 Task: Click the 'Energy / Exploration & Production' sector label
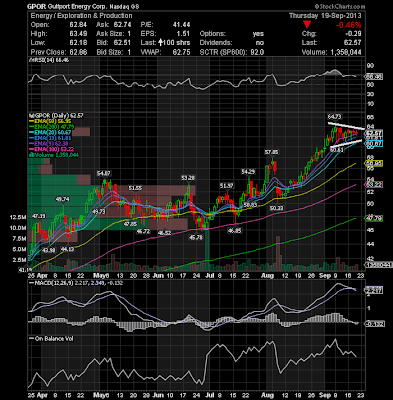coord(81,16)
